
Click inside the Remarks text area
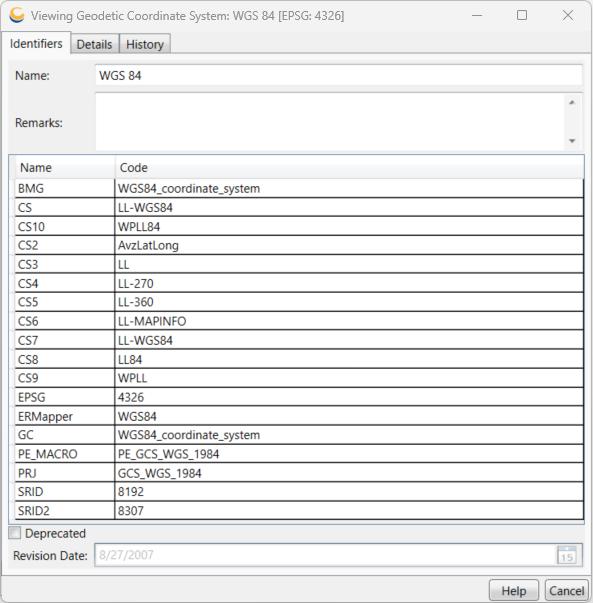point(330,122)
